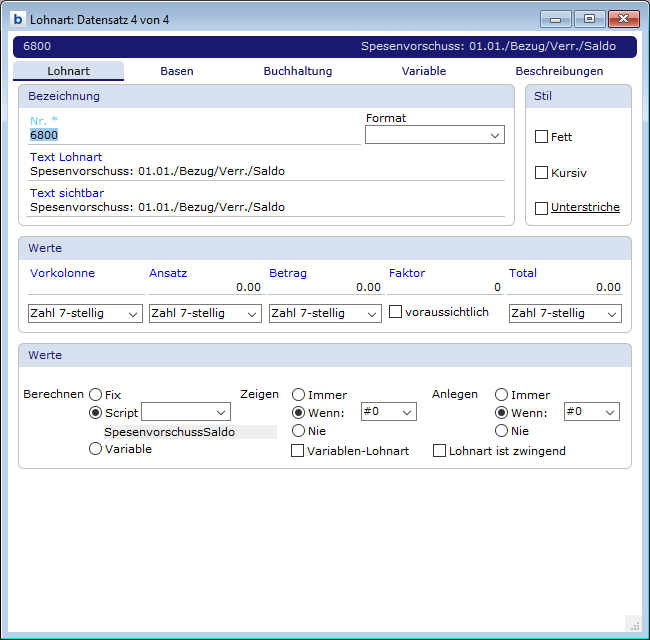Open the Vorkolonne number format dropdown
650x640 pixels.
[x=85, y=314]
